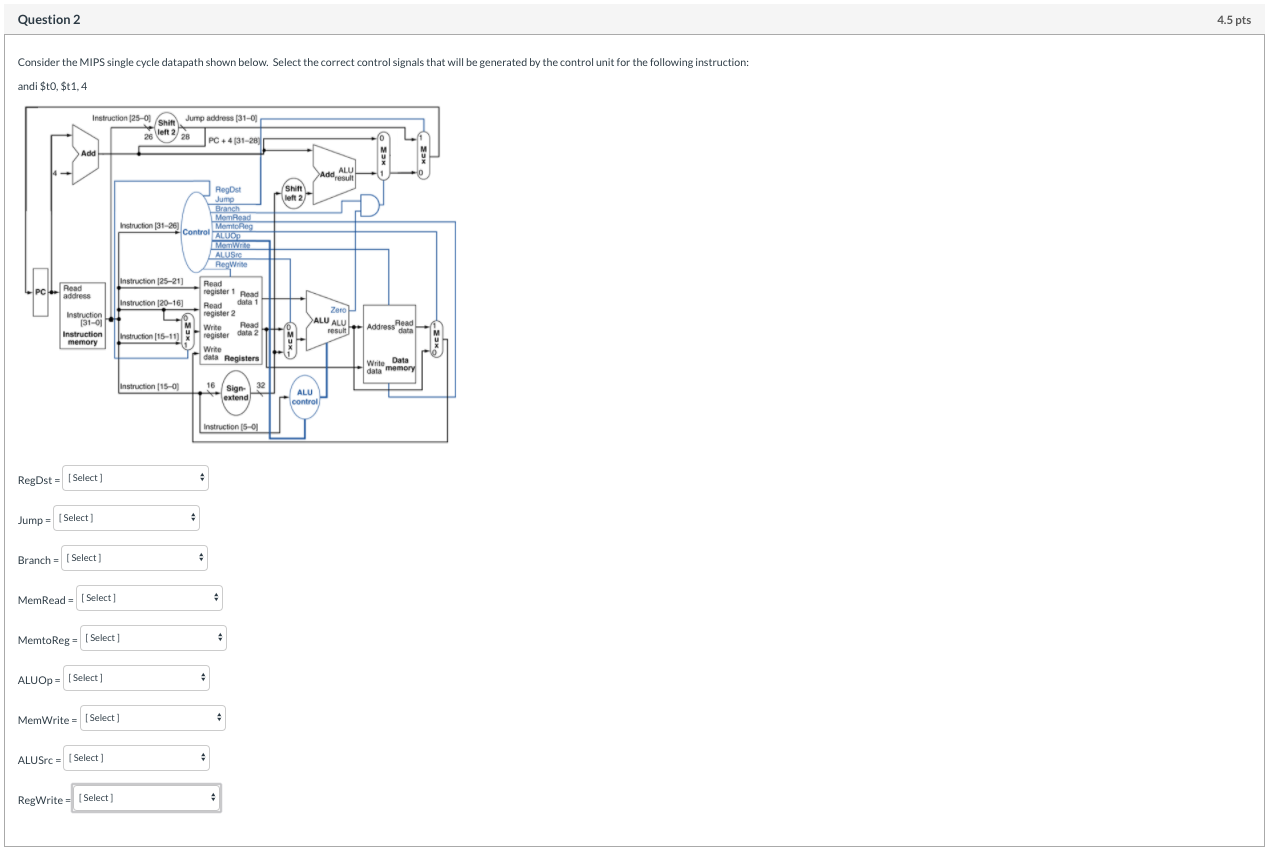The image size is (1271, 850).
Task: Open the RegDst select dropdown
Action: tap(135, 477)
